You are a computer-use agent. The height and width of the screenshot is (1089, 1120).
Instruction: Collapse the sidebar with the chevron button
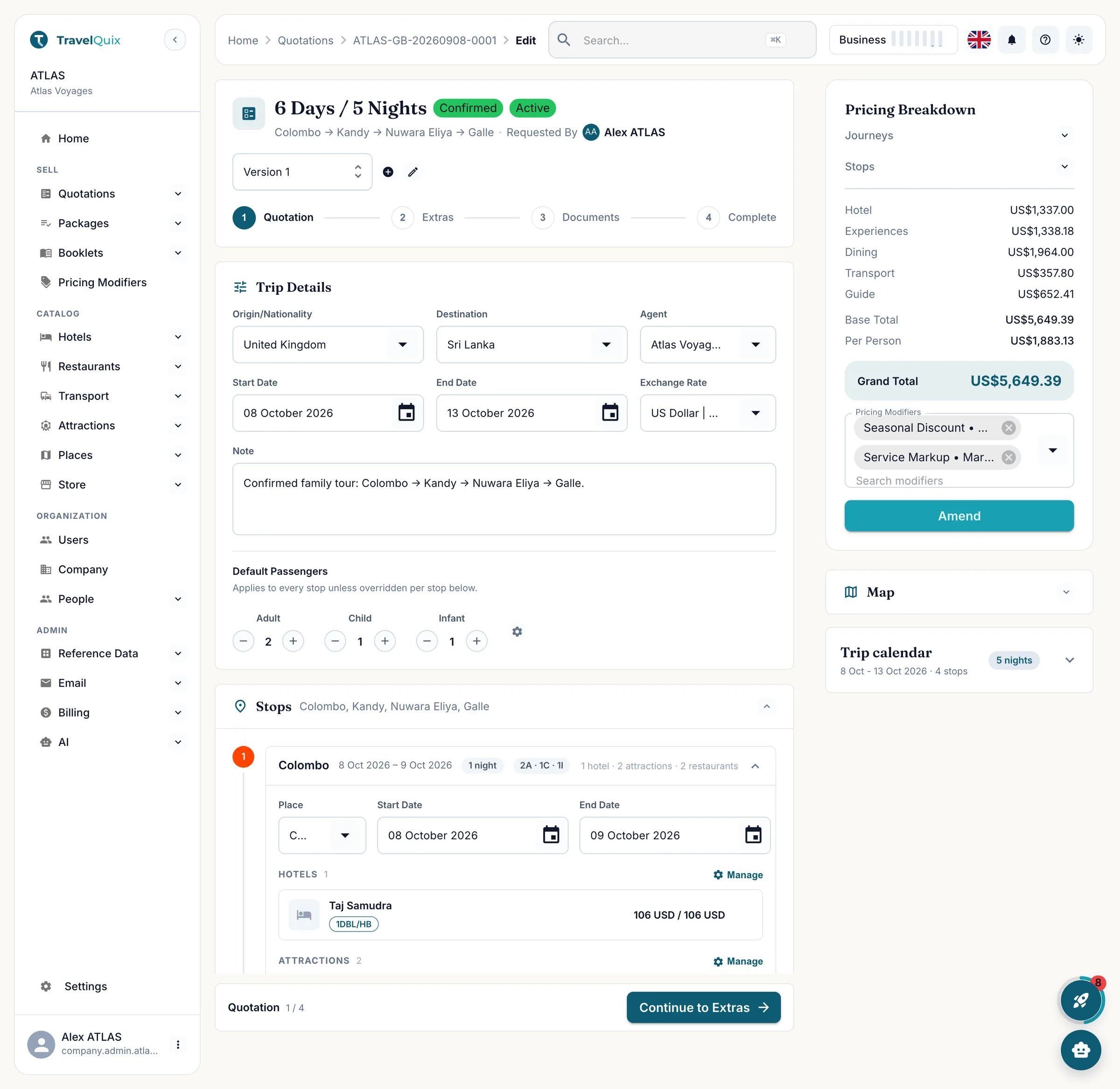coord(175,40)
